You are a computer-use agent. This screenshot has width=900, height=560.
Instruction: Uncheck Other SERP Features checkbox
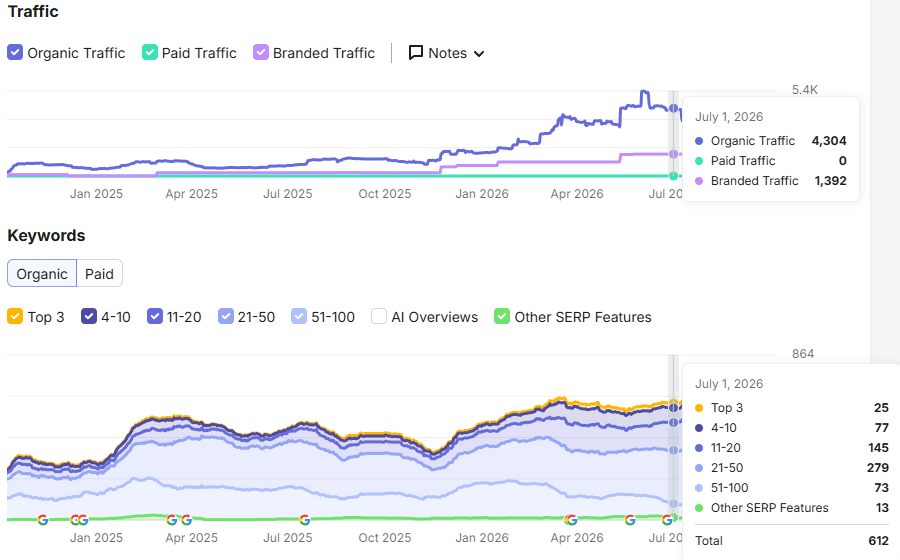(502, 316)
